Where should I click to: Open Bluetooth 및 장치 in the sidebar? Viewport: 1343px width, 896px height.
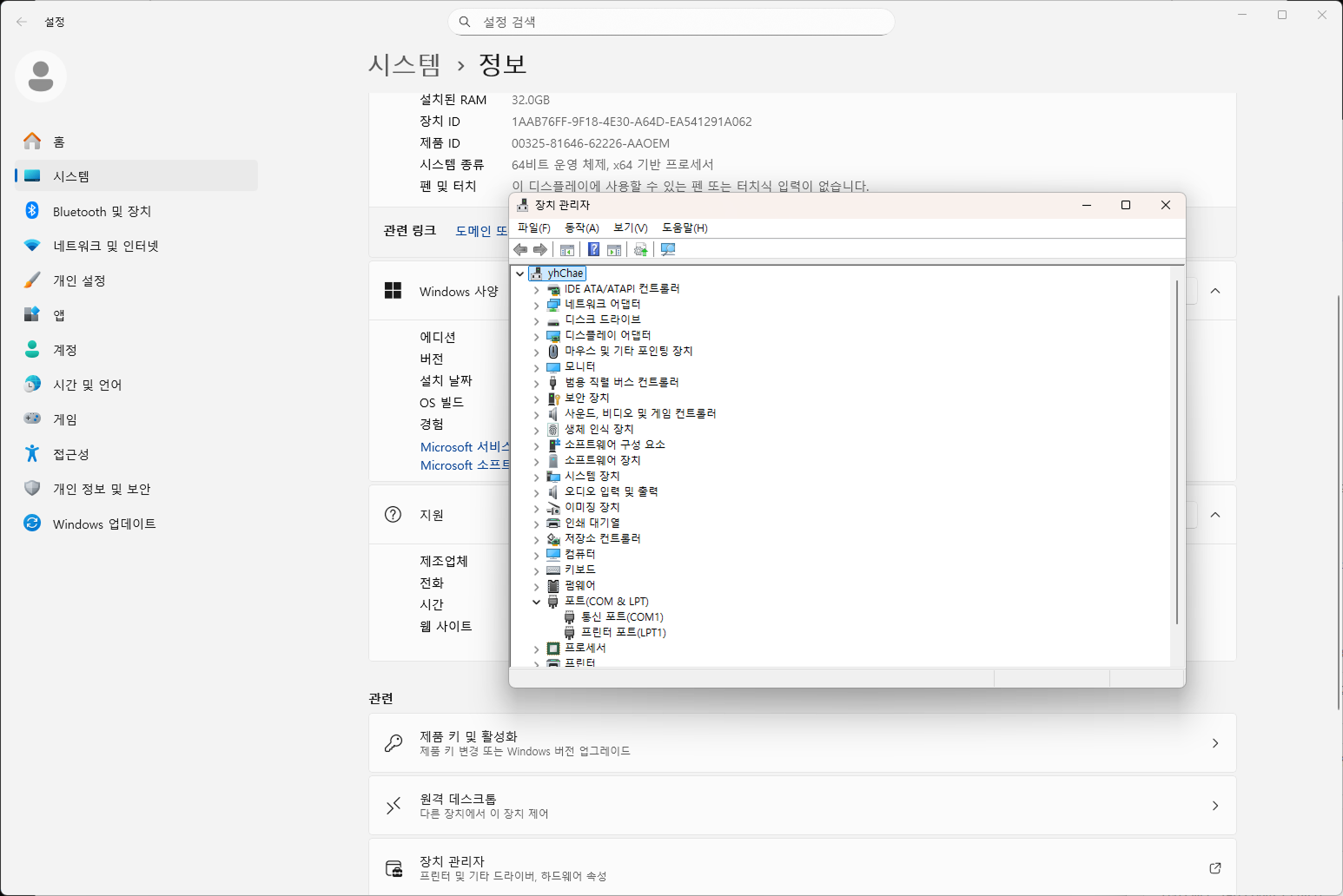pyautogui.click(x=102, y=211)
